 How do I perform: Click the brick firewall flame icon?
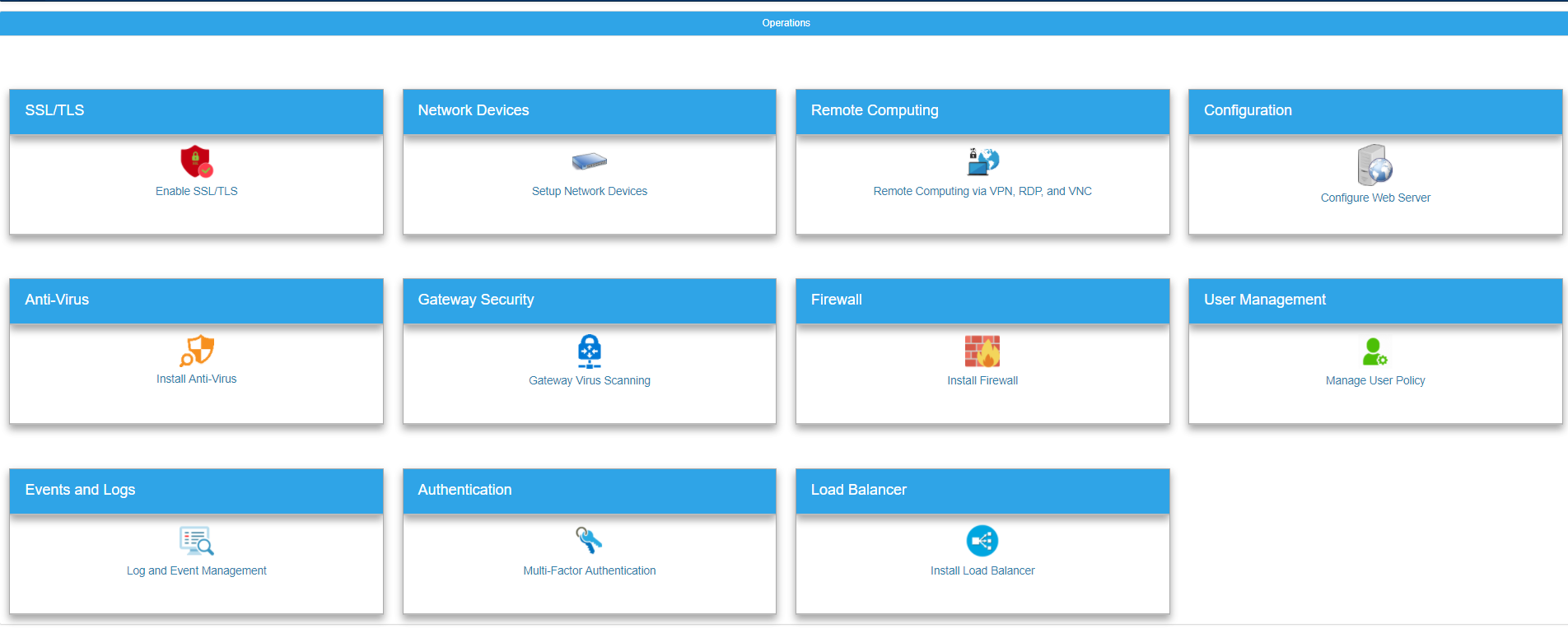click(982, 351)
